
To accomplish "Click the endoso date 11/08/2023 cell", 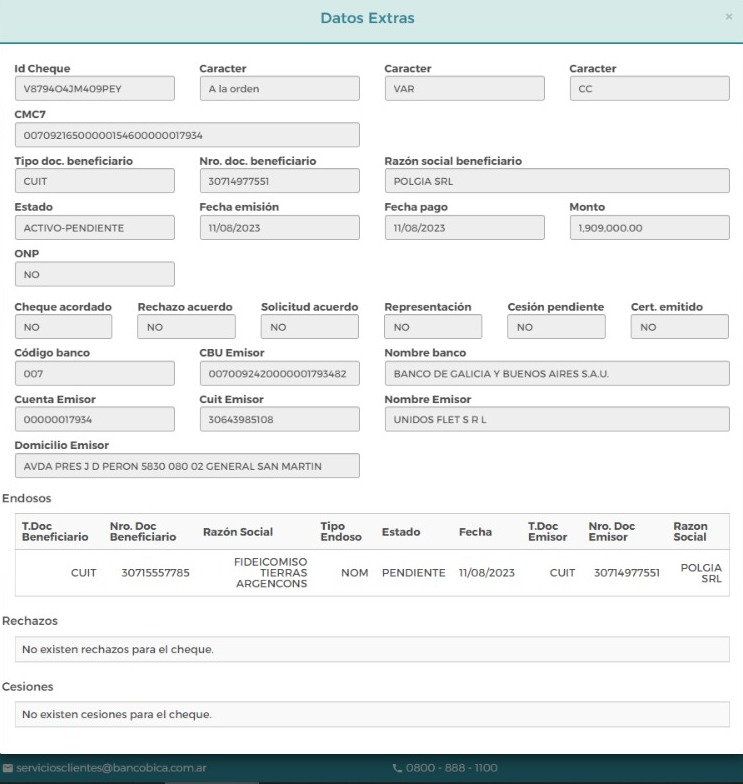I will coord(486,573).
